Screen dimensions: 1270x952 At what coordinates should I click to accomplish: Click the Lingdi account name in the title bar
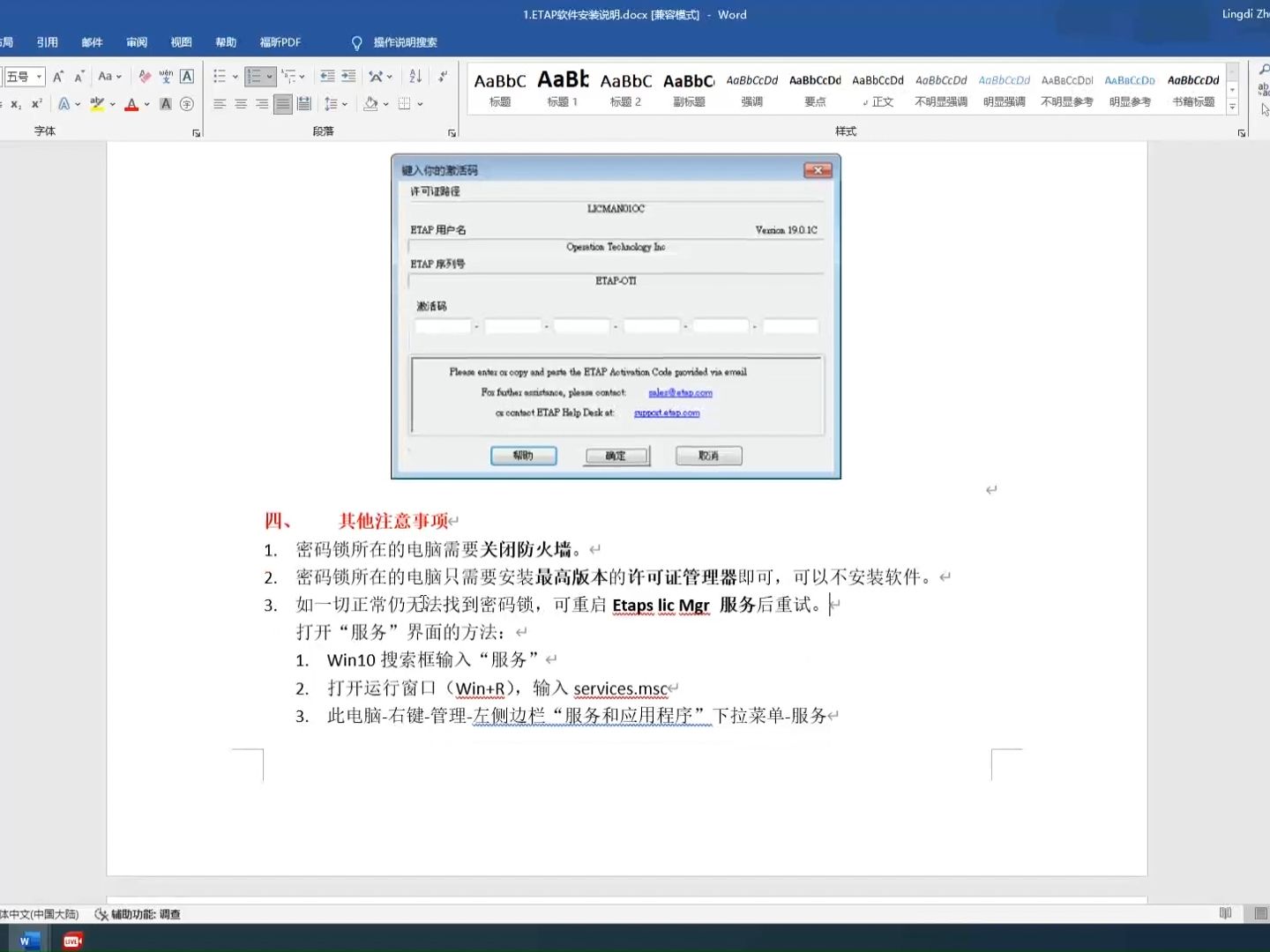click(1245, 14)
